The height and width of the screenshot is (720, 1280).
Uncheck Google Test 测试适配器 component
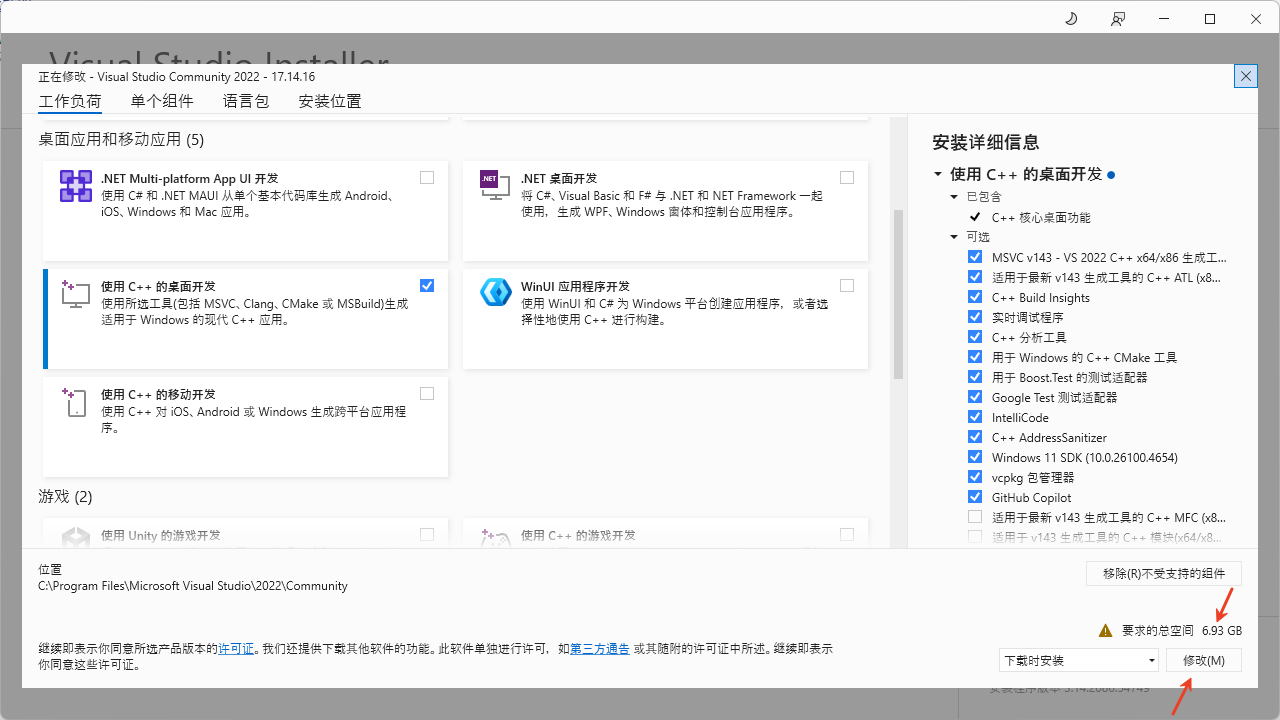click(975, 397)
